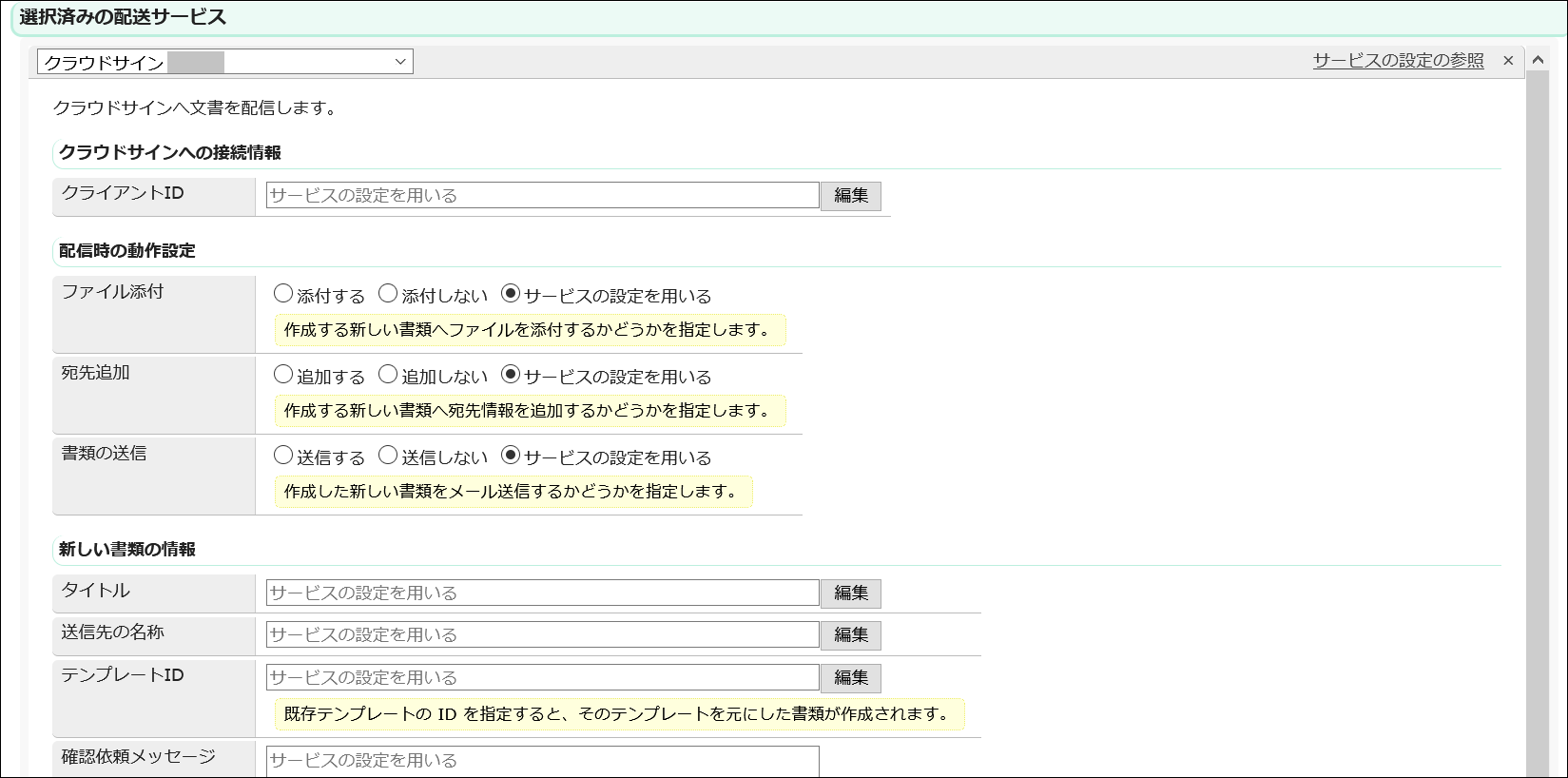Click the 確認依頼メッセージ row label
1568x778 pixels.
tap(139, 757)
